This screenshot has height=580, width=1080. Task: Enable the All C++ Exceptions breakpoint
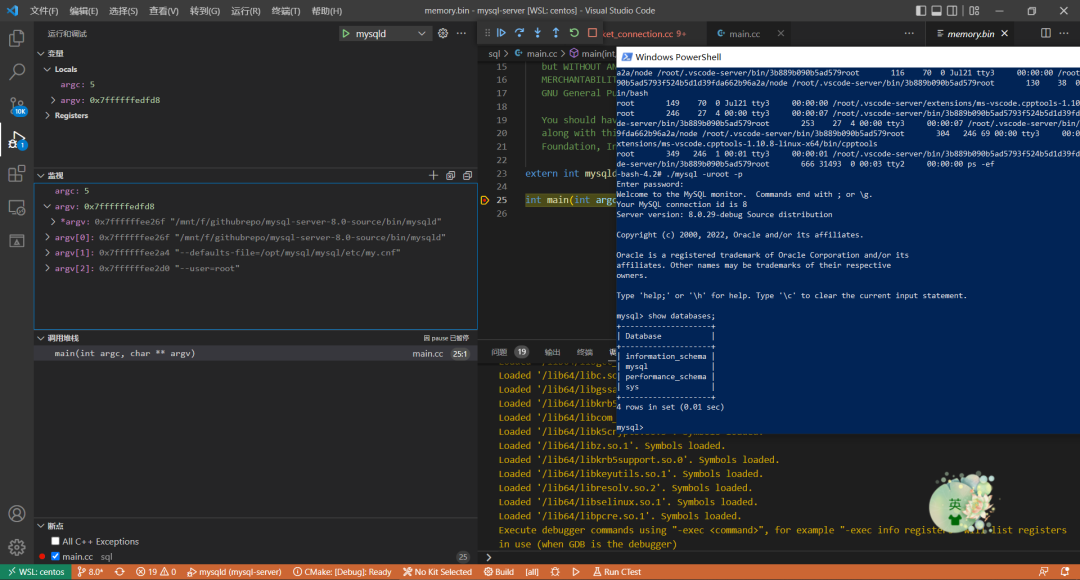[x=56, y=541]
